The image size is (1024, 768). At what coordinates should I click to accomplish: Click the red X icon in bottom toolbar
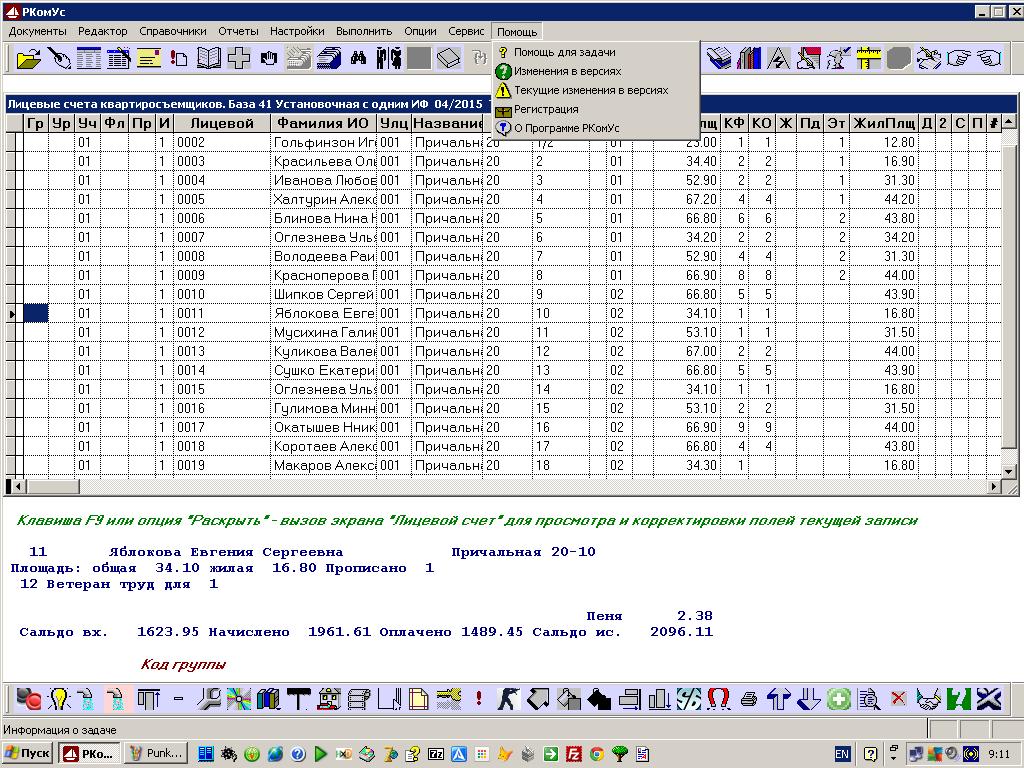tap(898, 698)
